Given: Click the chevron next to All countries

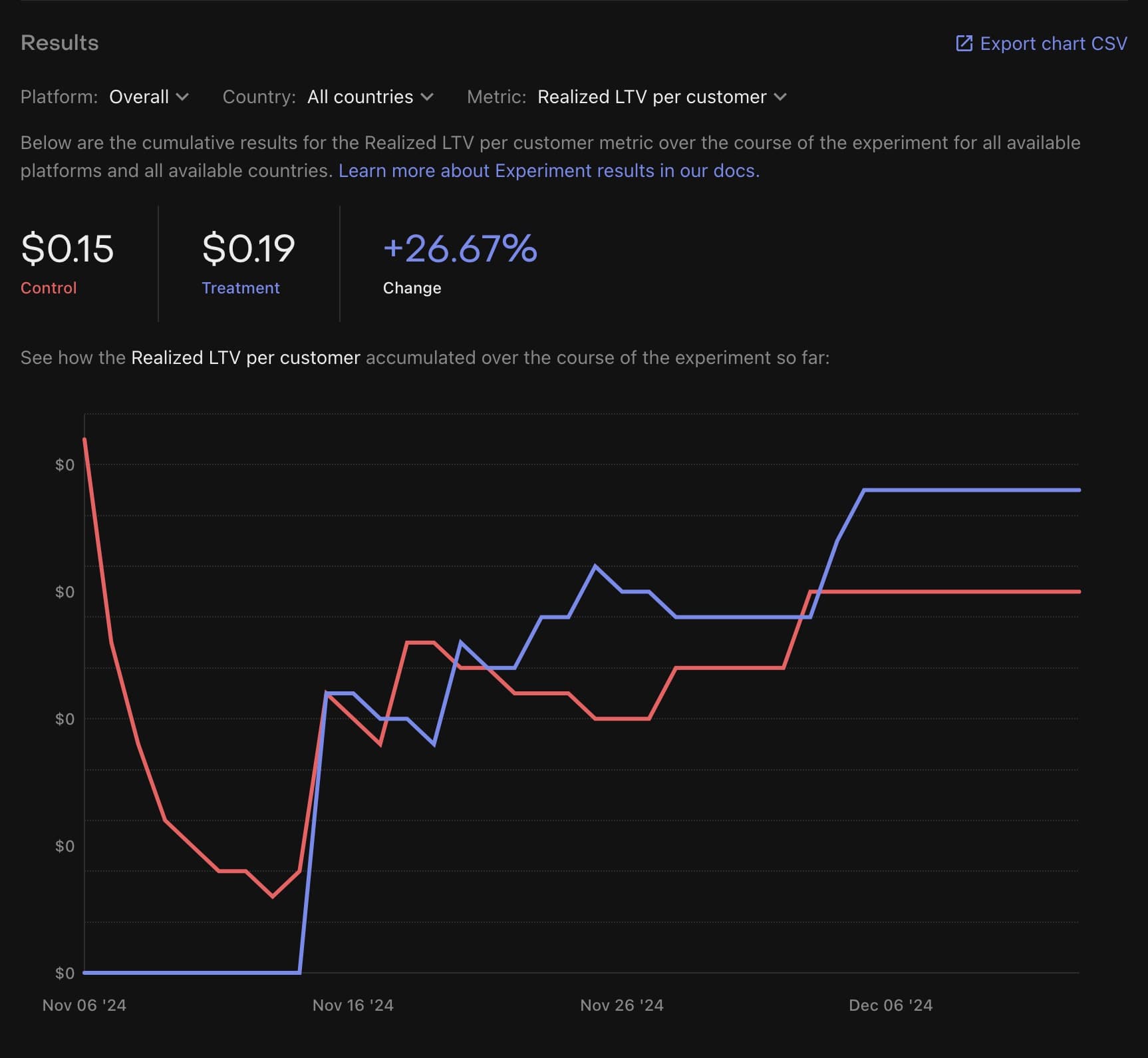Looking at the screenshot, I should [x=427, y=97].
